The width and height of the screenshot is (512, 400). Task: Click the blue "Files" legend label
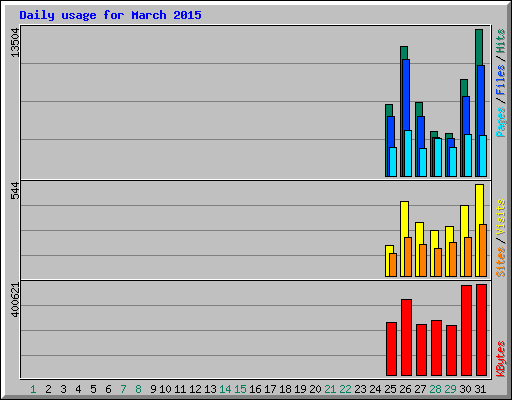[501, 80]
